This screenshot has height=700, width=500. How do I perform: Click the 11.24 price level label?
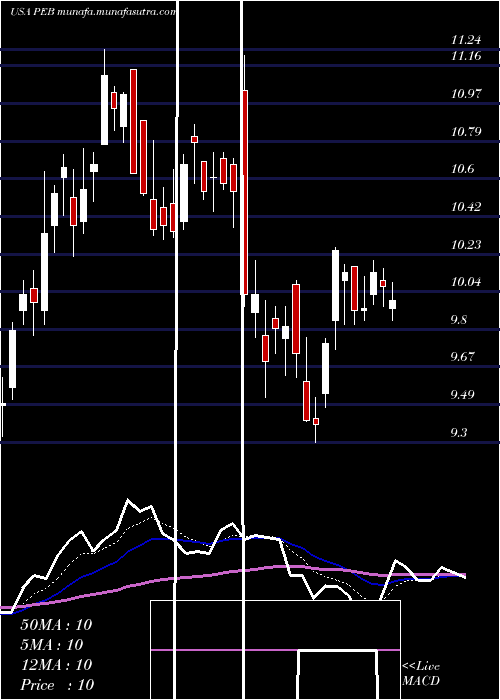coord(466,40)
